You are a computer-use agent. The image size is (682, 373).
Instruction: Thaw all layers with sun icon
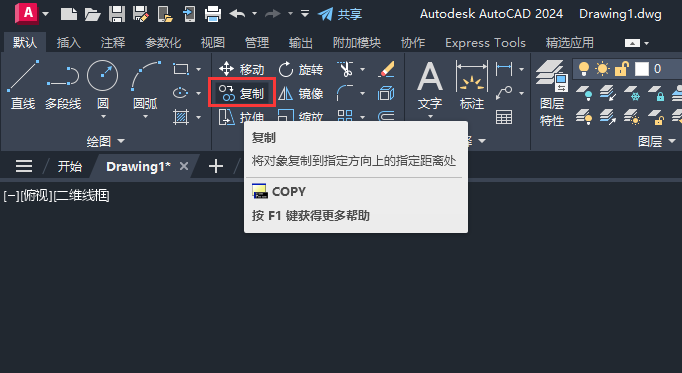632,117
